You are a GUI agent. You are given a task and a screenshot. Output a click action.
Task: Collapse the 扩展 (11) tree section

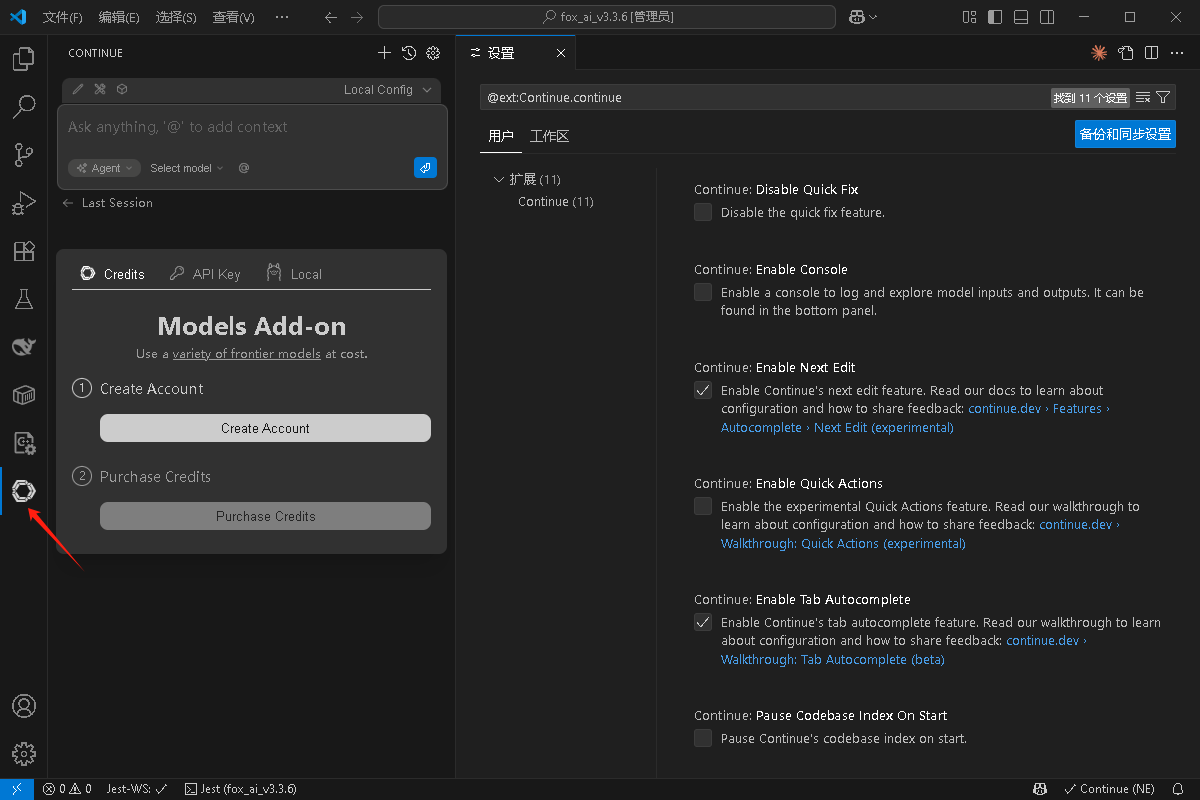[499, 179]
